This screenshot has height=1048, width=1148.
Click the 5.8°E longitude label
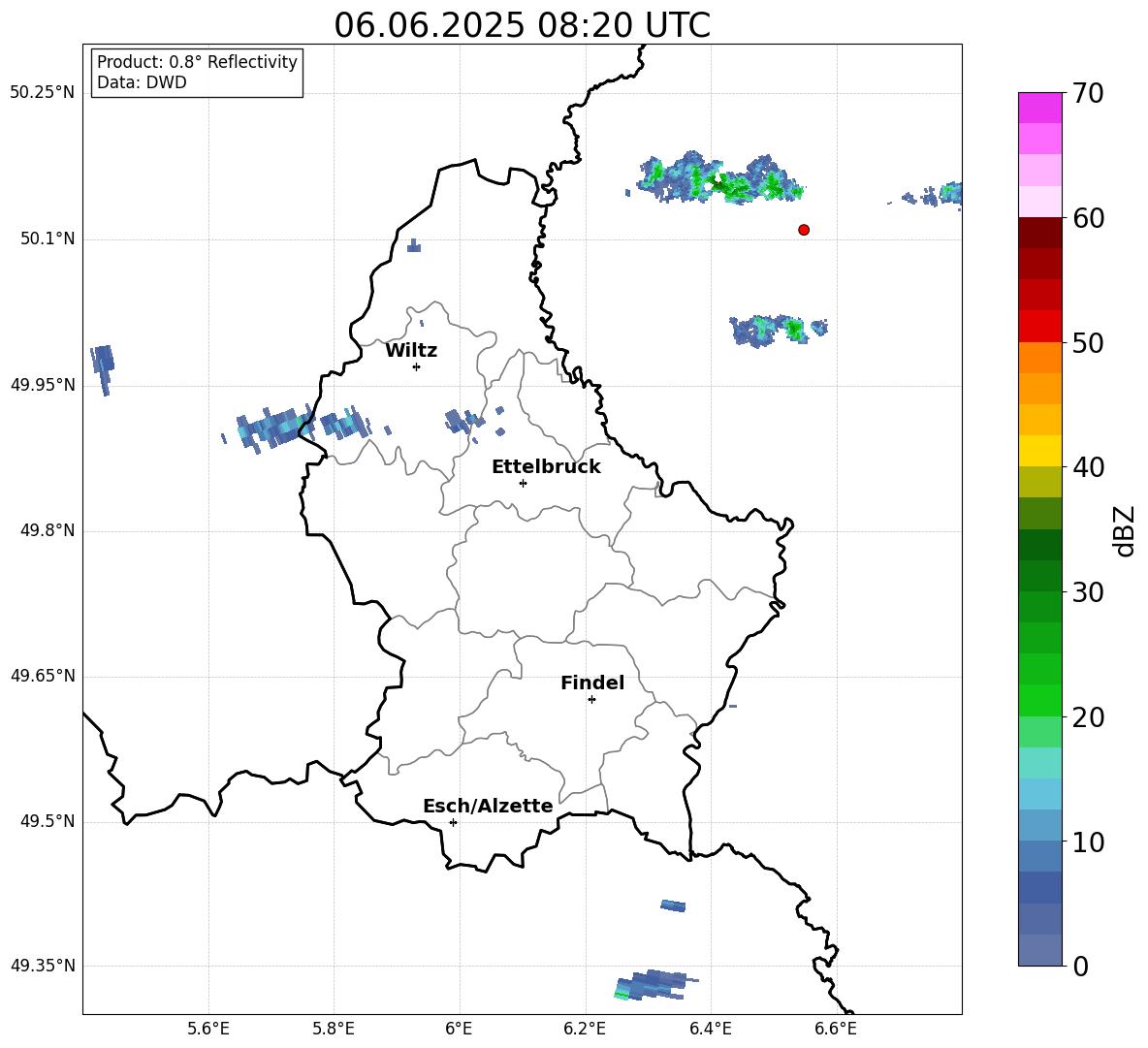(334, 1029)
